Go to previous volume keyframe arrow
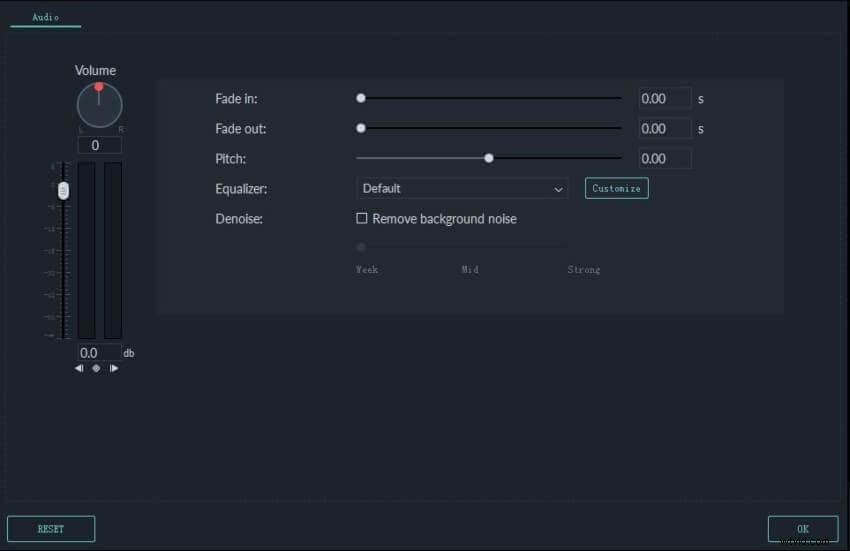850x551 pixels. [x=79, y=368]
